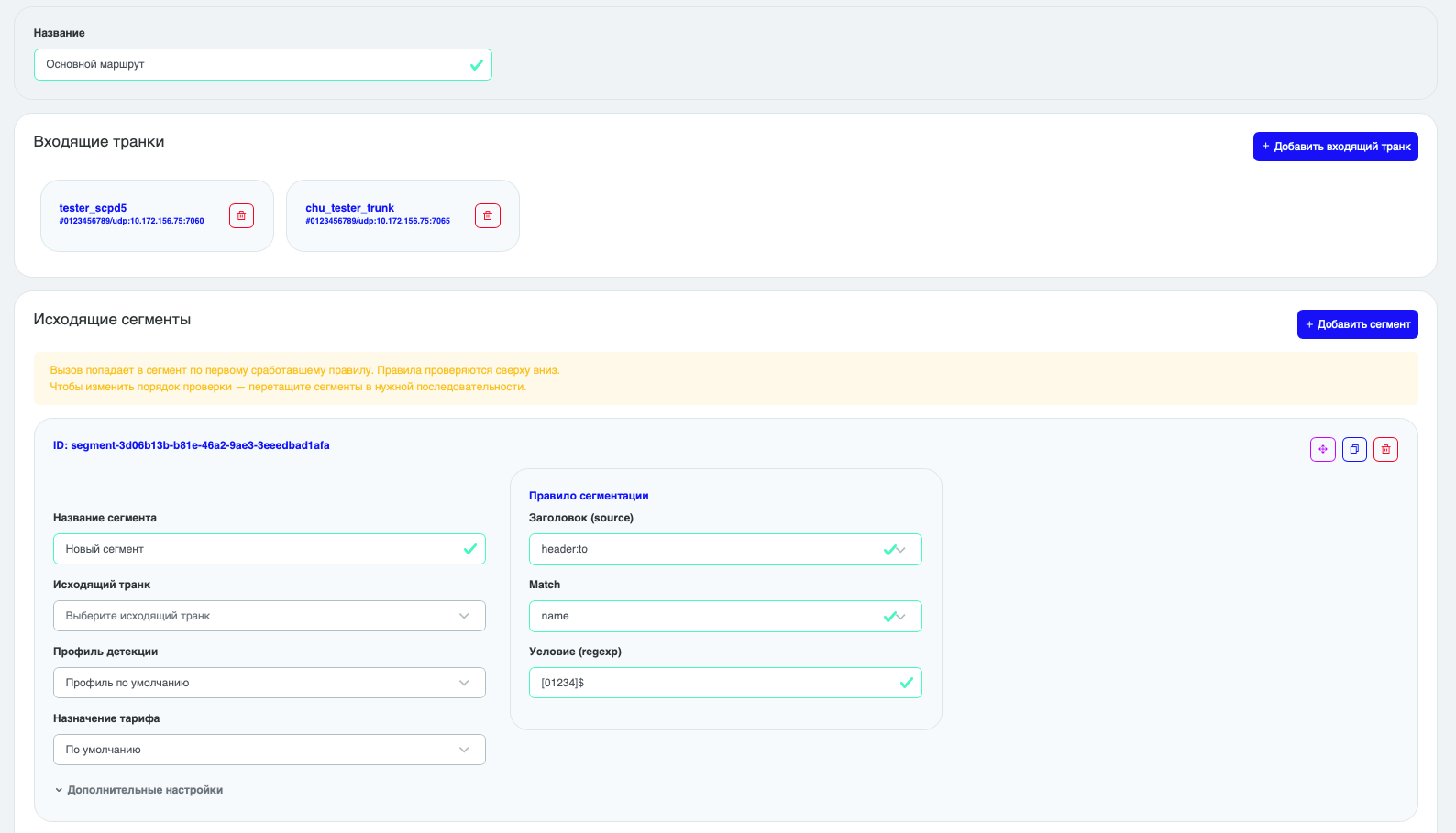The height and width of the screenshot is (833, 1456).
Task: Click Добавить входящий транк button
Action: click(1336, 147)
